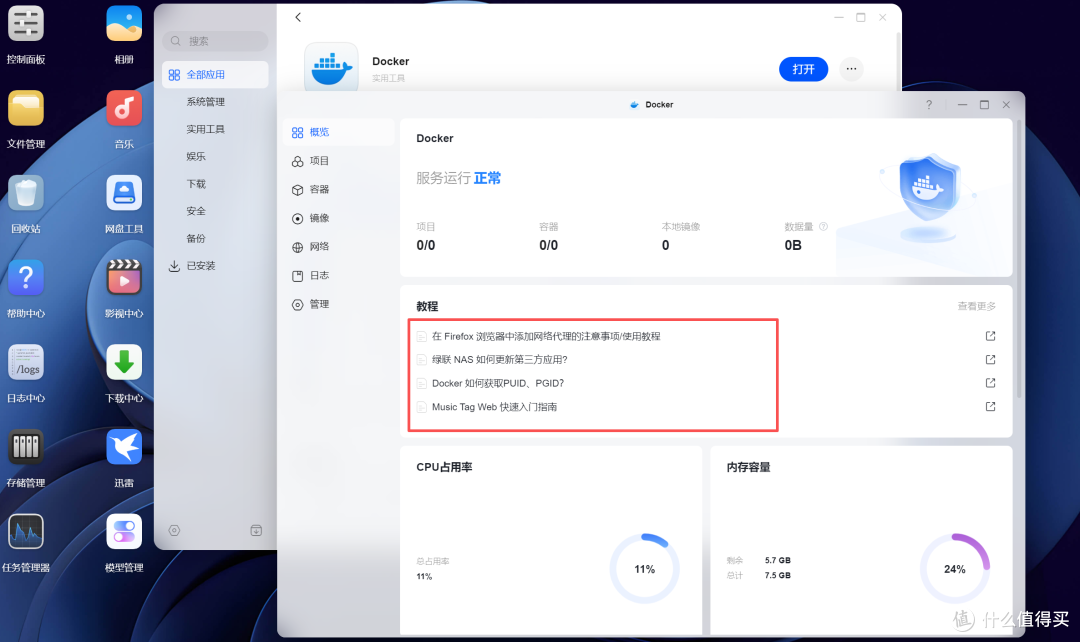Image resolution: width=1080 pixels, height=642 pixels.
Task: Click the 数据量 0B value
Action: (x=793, y=245)
